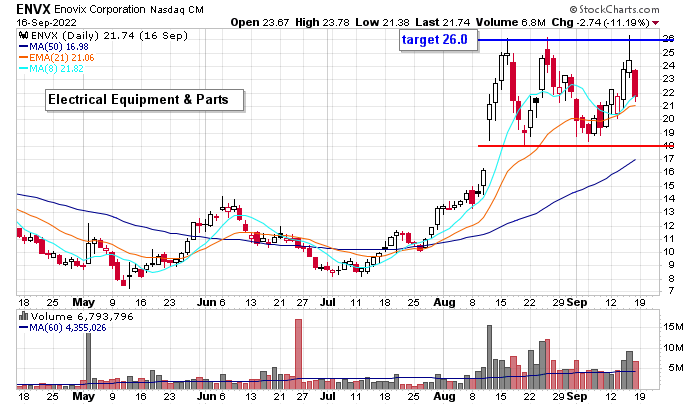Click the tallest red volume bar in late June
Image resolution: width=700 pixels, height=405 pixels.
[x=298, y=354]
